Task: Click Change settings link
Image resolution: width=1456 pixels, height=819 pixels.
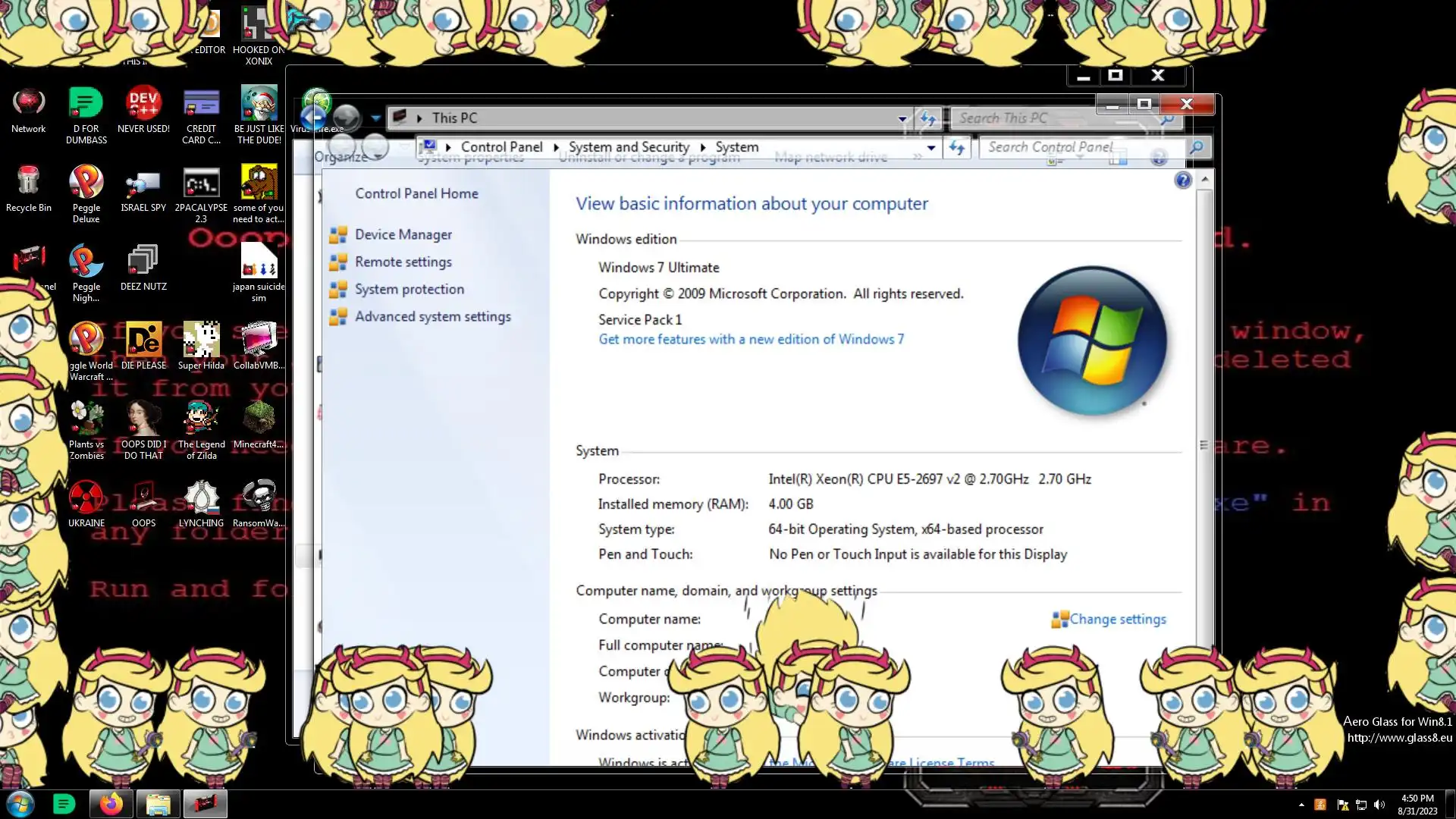Action: click(1117, 620)
